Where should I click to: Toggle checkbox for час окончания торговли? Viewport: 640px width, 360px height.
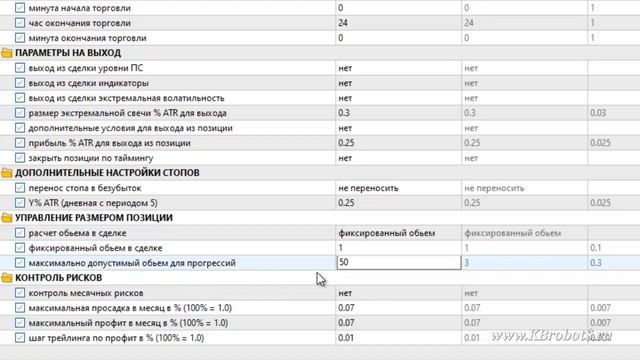[20, 23]
